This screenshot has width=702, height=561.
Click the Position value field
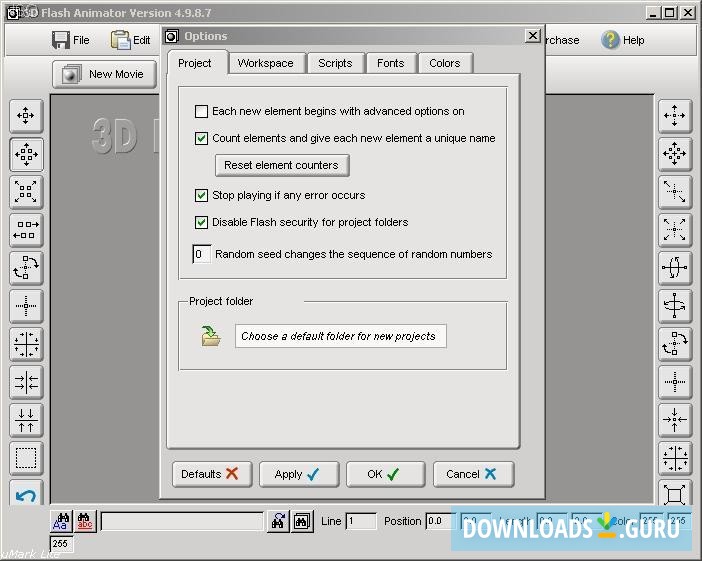tap(439, 522)
